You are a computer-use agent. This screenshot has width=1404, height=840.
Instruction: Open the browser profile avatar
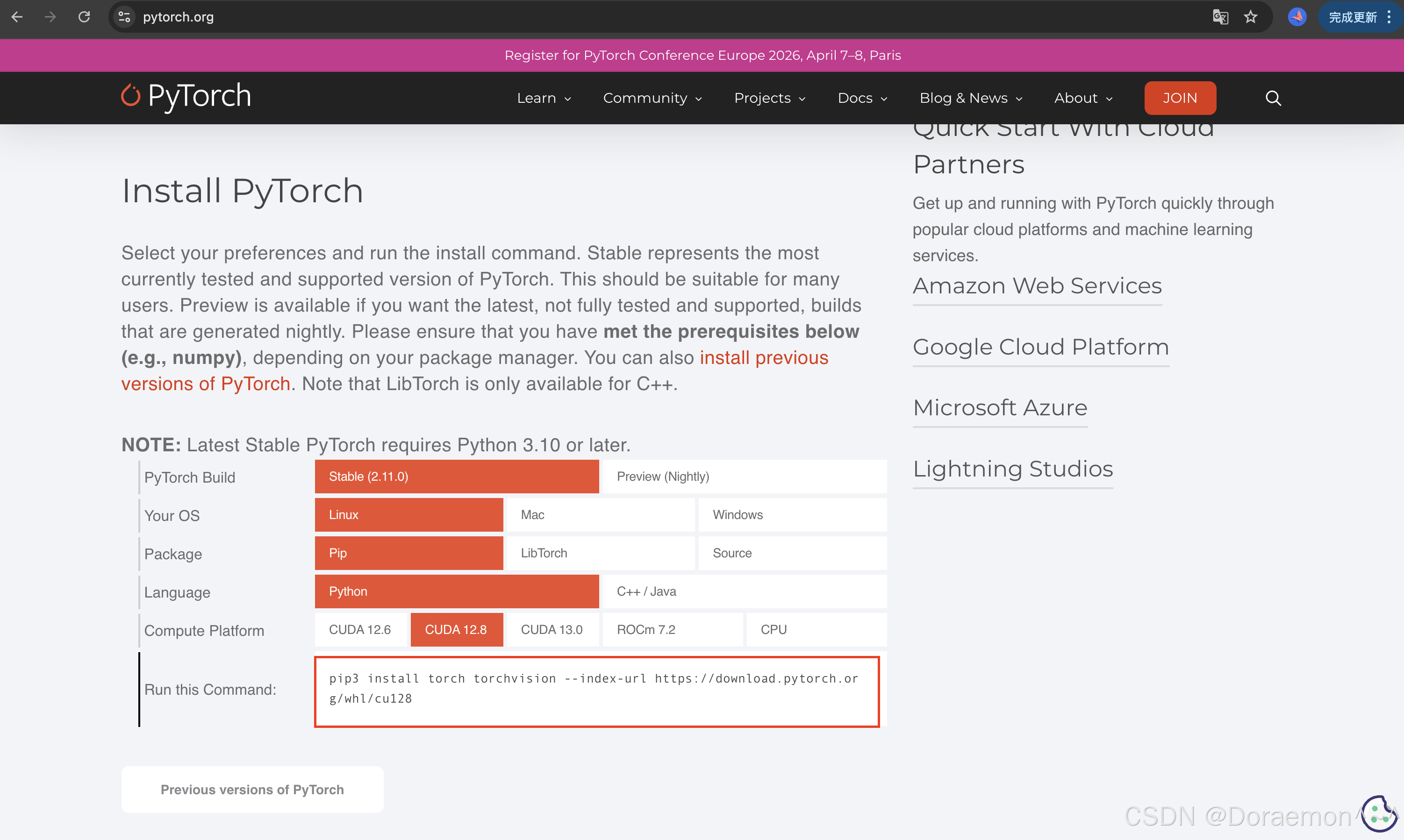point(1297,17)
